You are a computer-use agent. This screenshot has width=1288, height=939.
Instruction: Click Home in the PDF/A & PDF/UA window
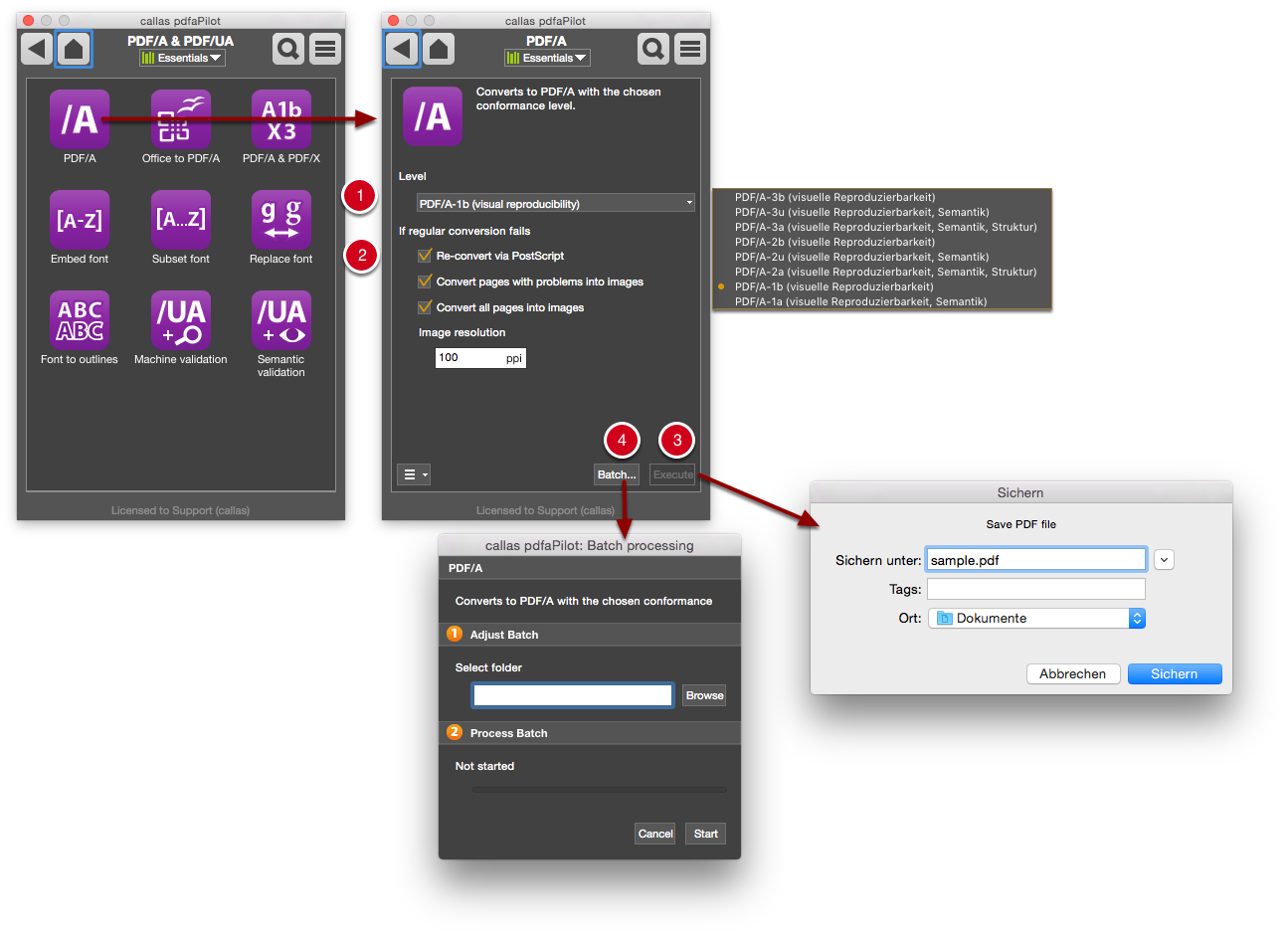click(x=74, y=49)
